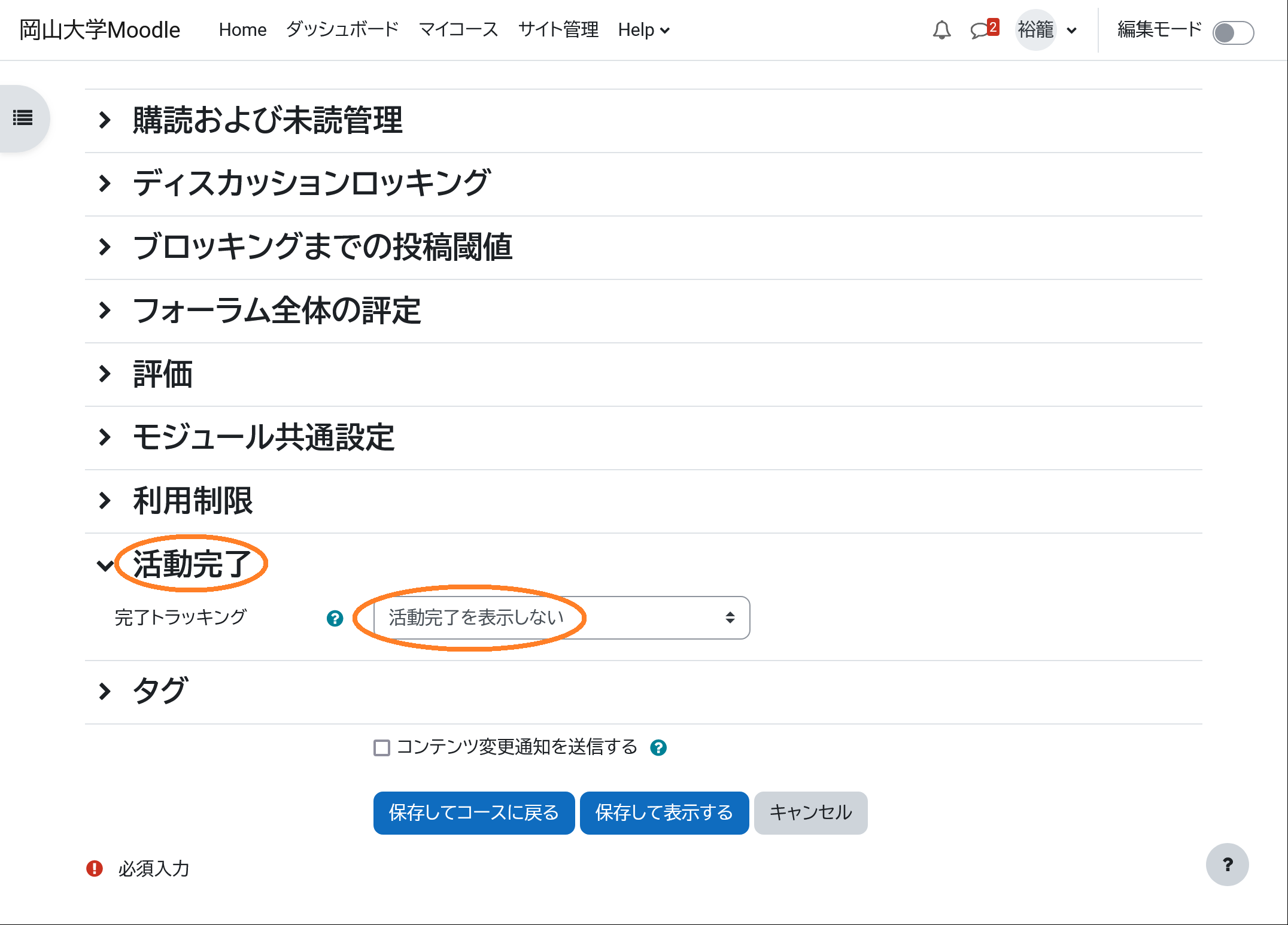Screen dimensions: 1288x925
Task: Open the course index drawer icon
Action: (23, 118)
